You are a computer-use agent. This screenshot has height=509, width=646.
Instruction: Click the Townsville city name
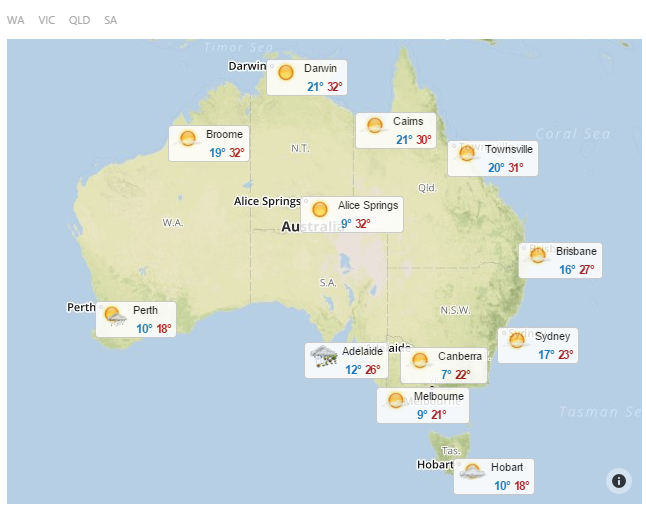pos(509,149)
